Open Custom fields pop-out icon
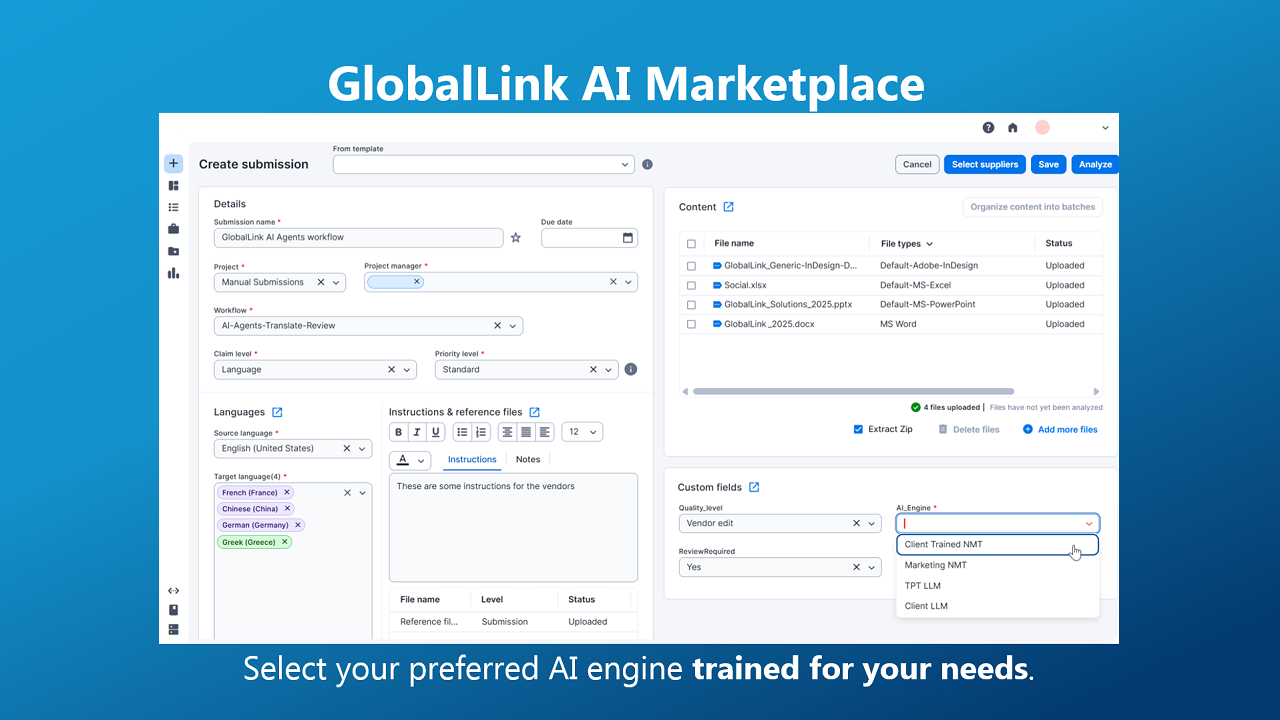The image size is (1280, 720). (754, 487)
